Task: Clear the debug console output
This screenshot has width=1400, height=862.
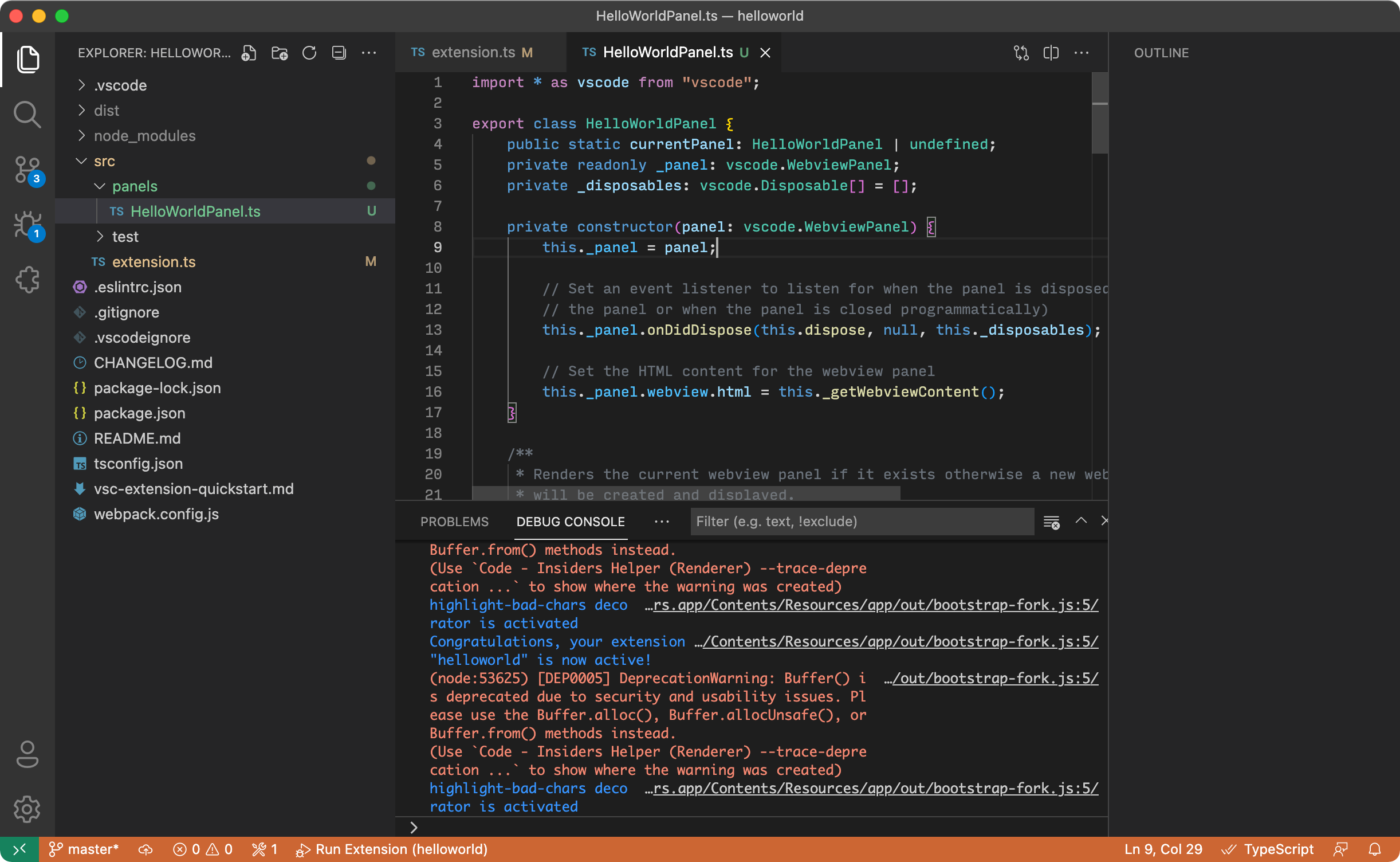Action: pyautogui.click(x=1051, y=522)
